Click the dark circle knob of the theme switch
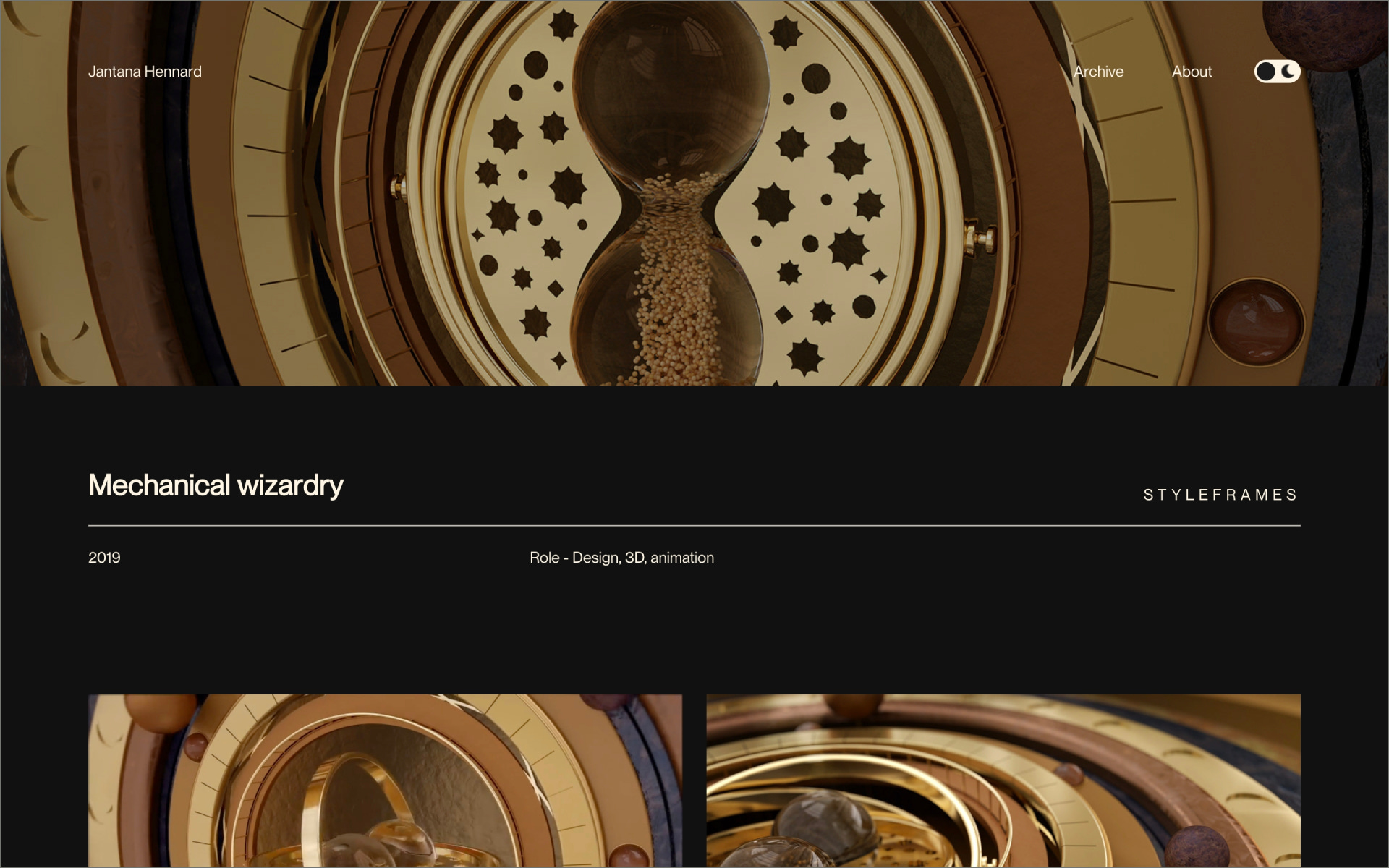 [x=1265, y=72]
